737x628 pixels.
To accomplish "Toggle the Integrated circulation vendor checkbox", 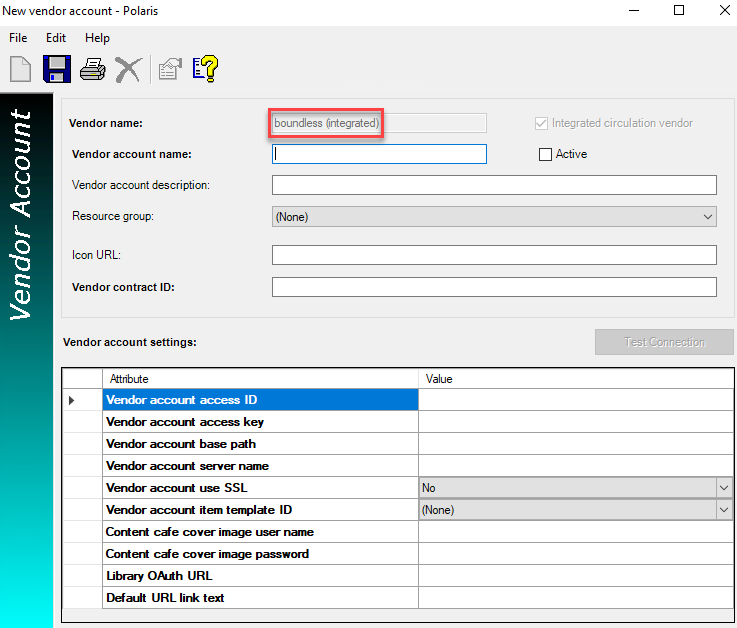I will (542, 123).
